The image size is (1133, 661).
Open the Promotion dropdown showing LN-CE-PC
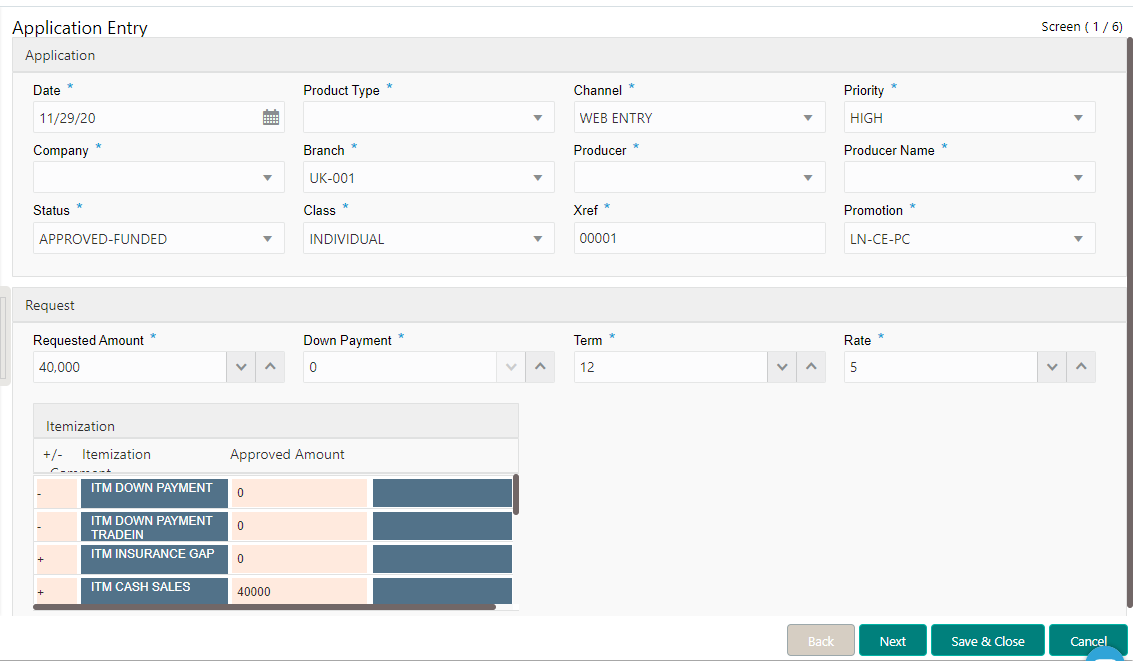point(970,238)
